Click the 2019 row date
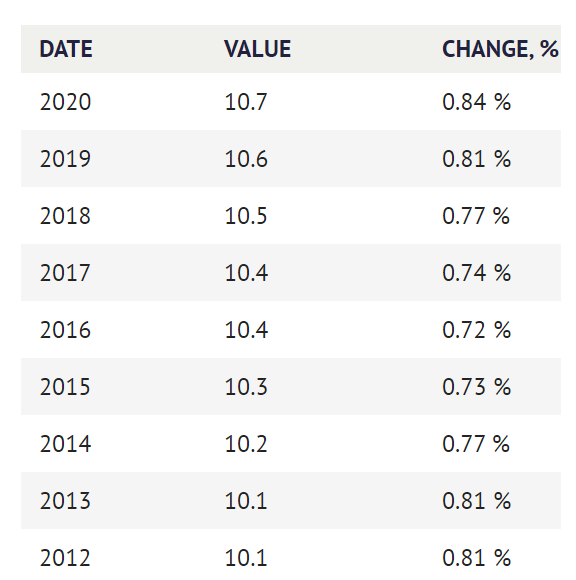This screenshot has height=580, width=576. [x=65, y=159]
